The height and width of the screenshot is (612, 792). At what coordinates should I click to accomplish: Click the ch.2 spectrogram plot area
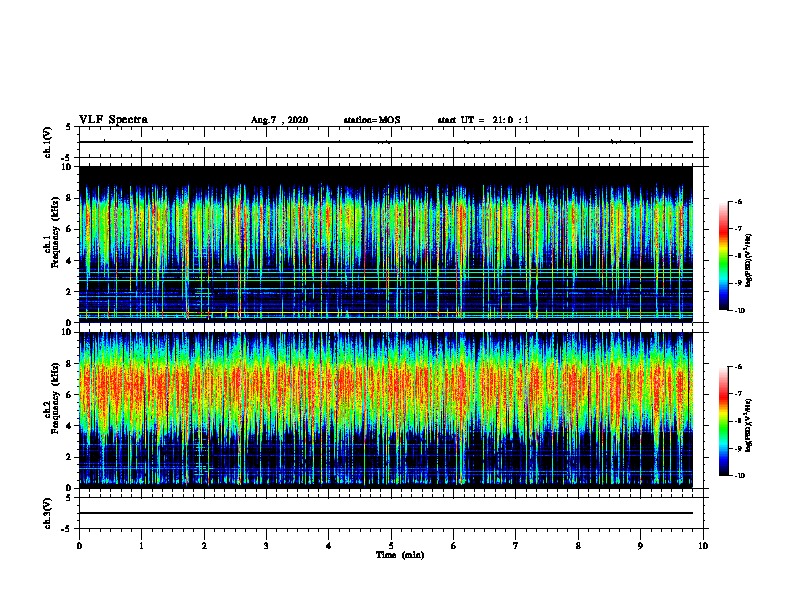tap(386, 410)
